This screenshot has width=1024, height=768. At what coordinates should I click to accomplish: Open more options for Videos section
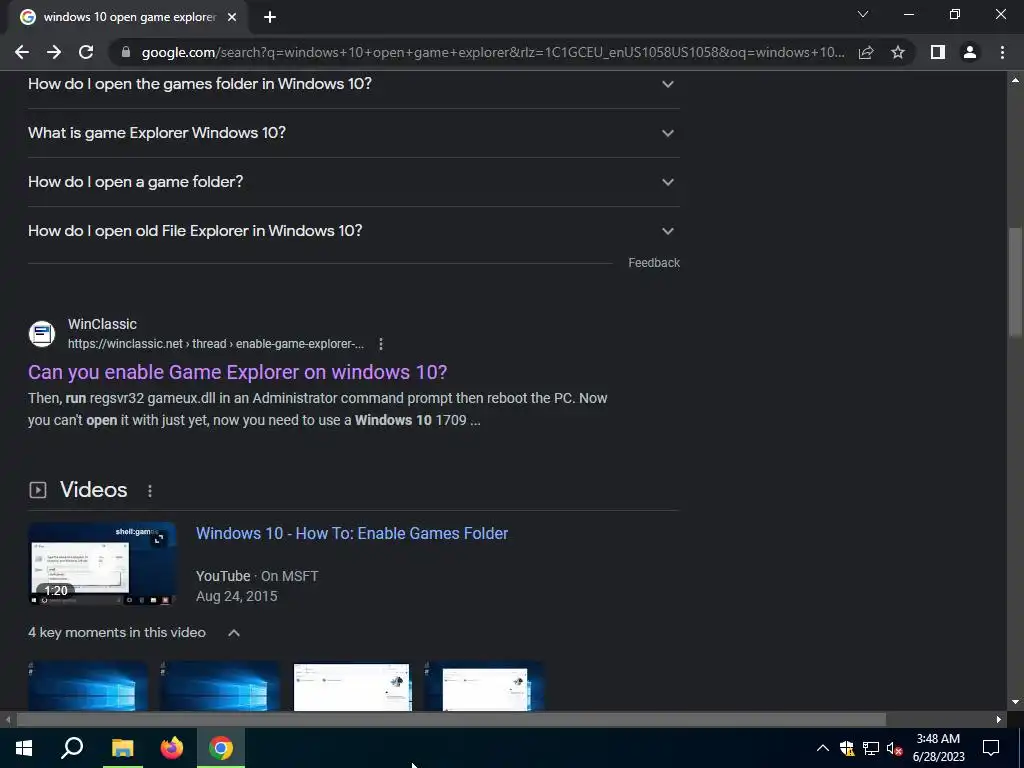(150, 490)
